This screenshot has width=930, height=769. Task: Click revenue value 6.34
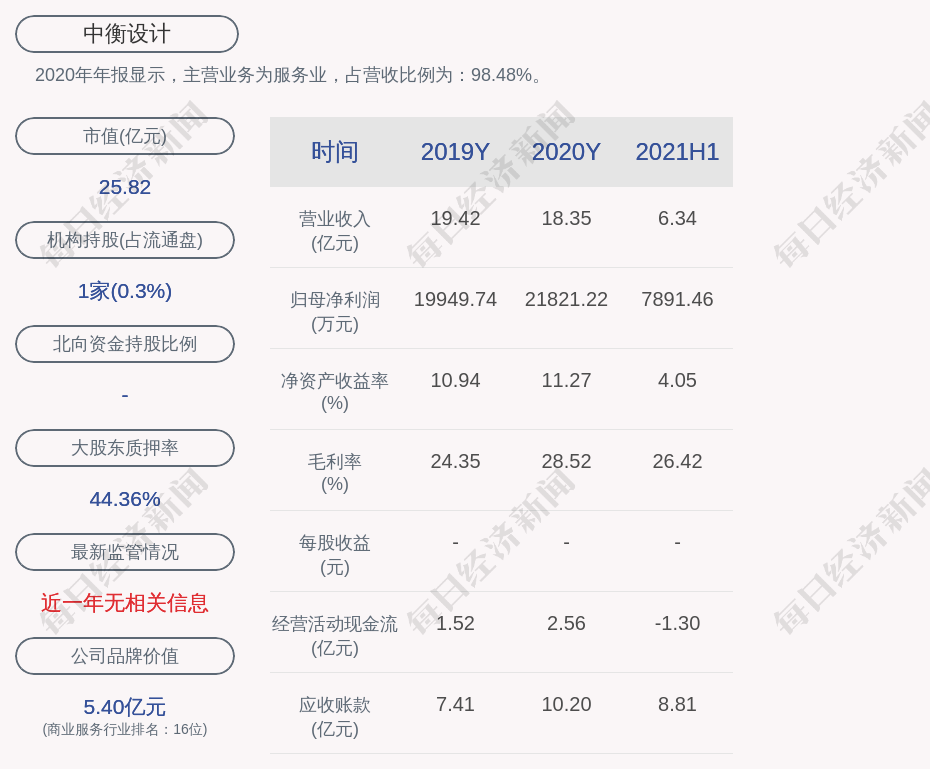(x=677, y=218)
